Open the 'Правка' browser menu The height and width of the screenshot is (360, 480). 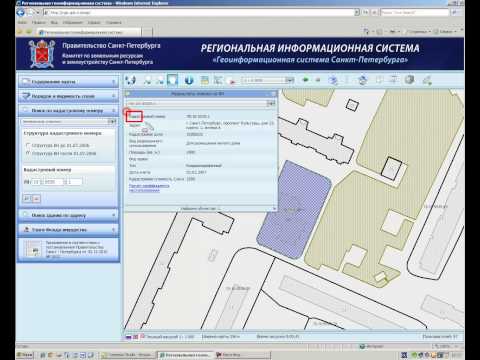point(39,23)
